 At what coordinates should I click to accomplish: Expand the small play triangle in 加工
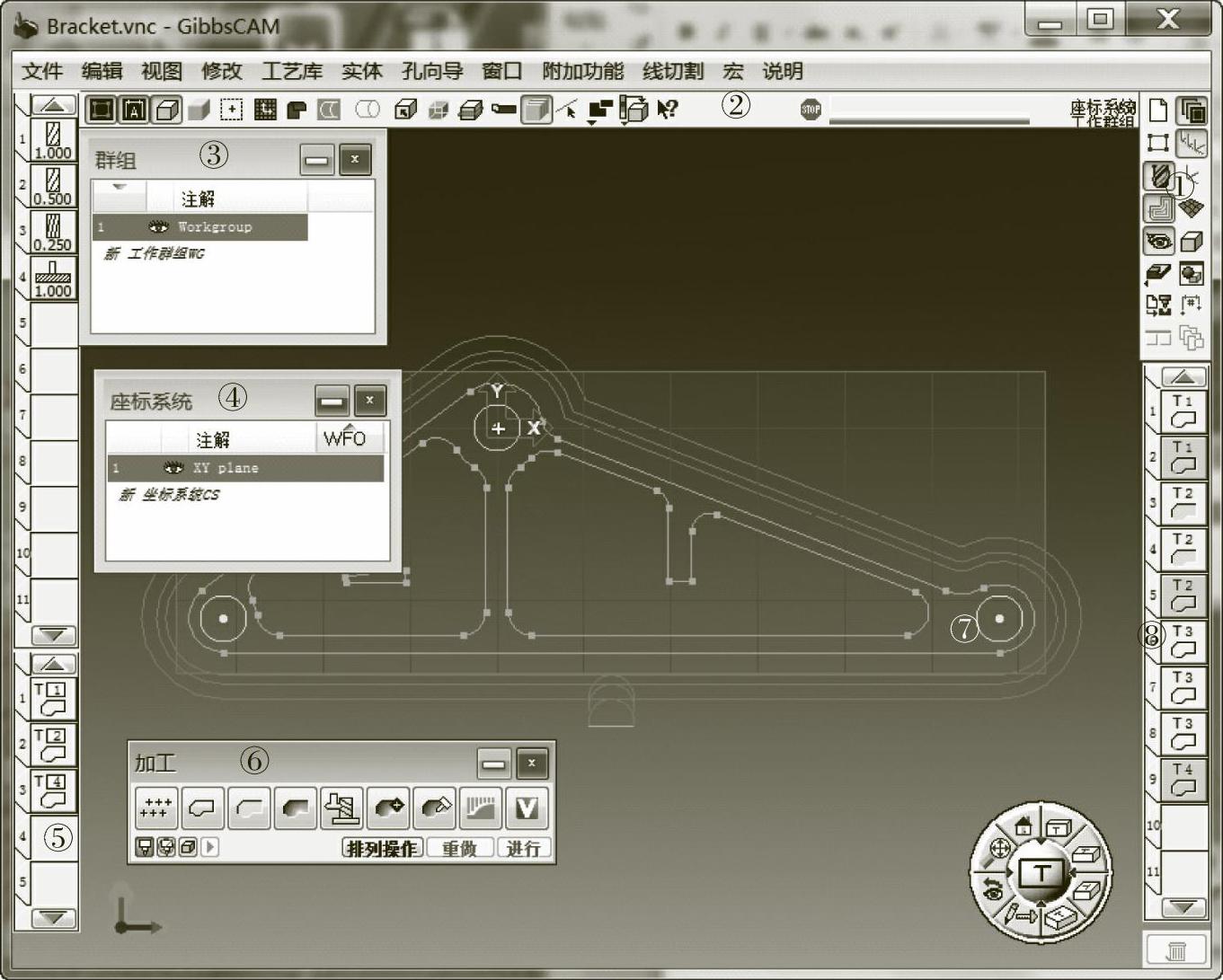209,847
